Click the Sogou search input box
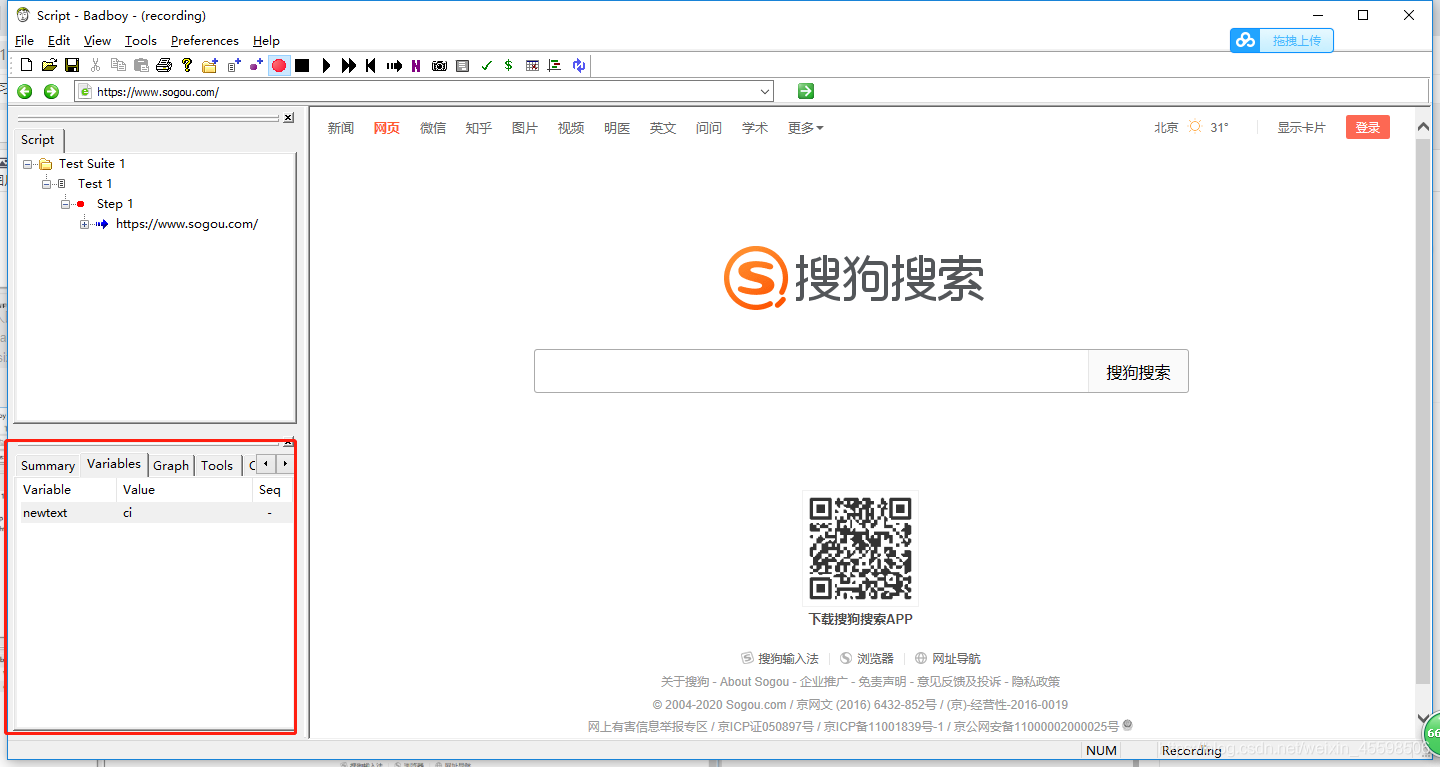1440x767 pixels. click(811, 371)
